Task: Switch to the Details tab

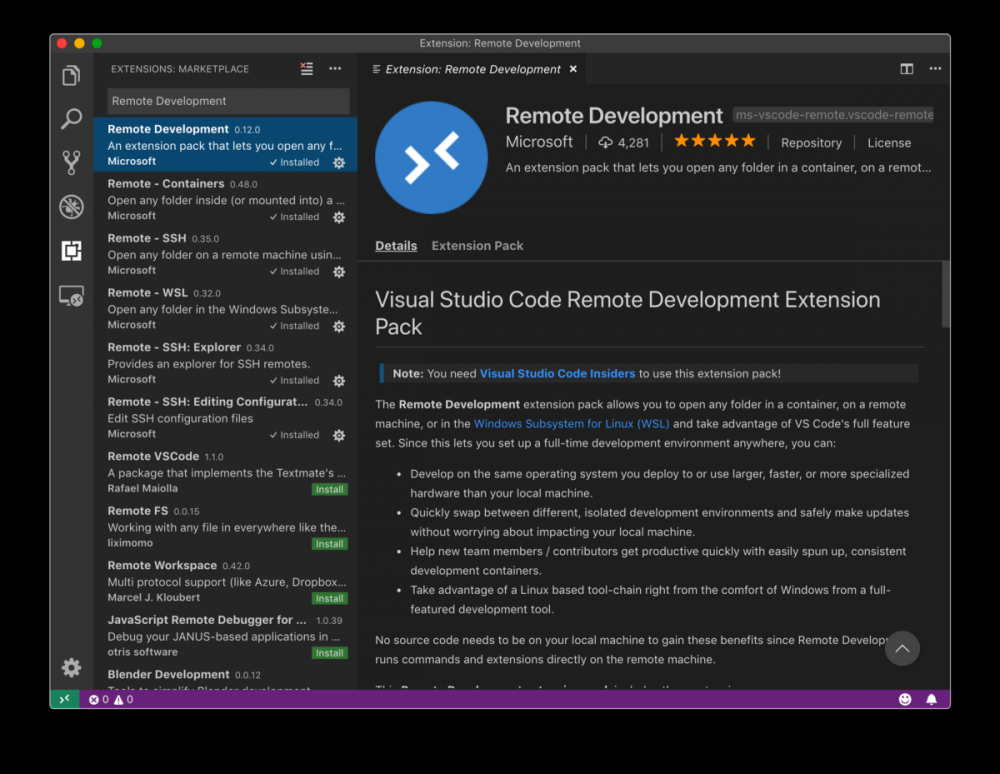Action: pos(396,245)
